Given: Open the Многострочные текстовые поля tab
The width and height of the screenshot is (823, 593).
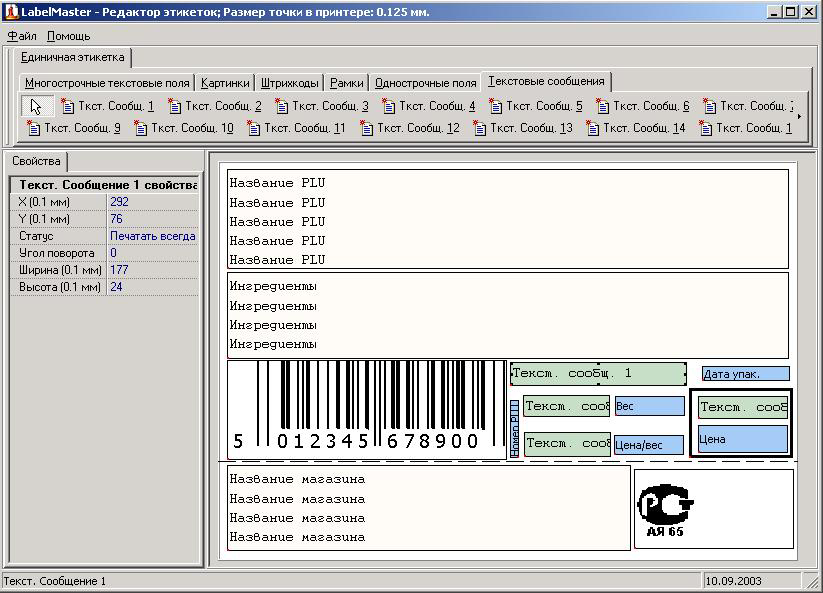Looking at the screenshot, I should tap(107, 83).
